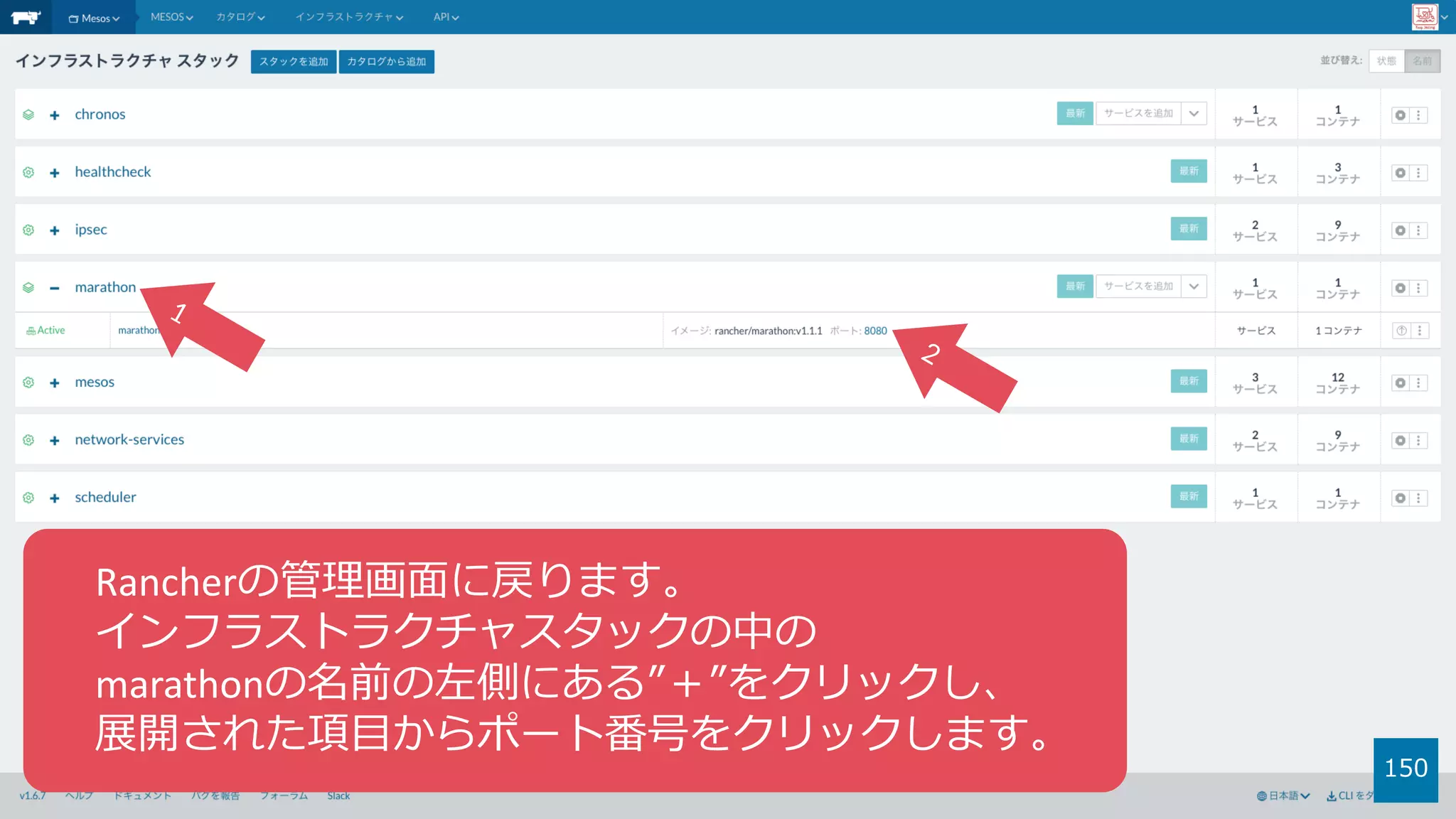This screenshot has height=819, width=1456.
Task: Open the ipsec stack more-actions menu
Action: point(1418,230)
